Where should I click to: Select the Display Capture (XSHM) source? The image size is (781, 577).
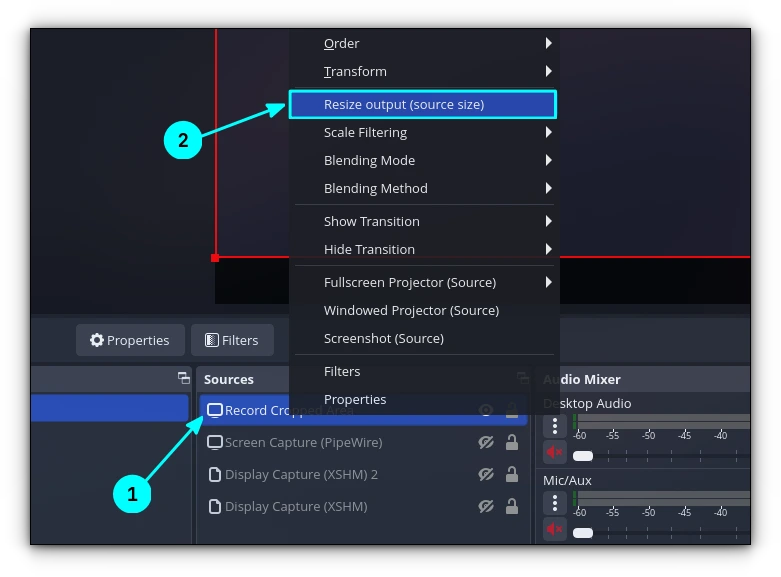pos(363,506)
